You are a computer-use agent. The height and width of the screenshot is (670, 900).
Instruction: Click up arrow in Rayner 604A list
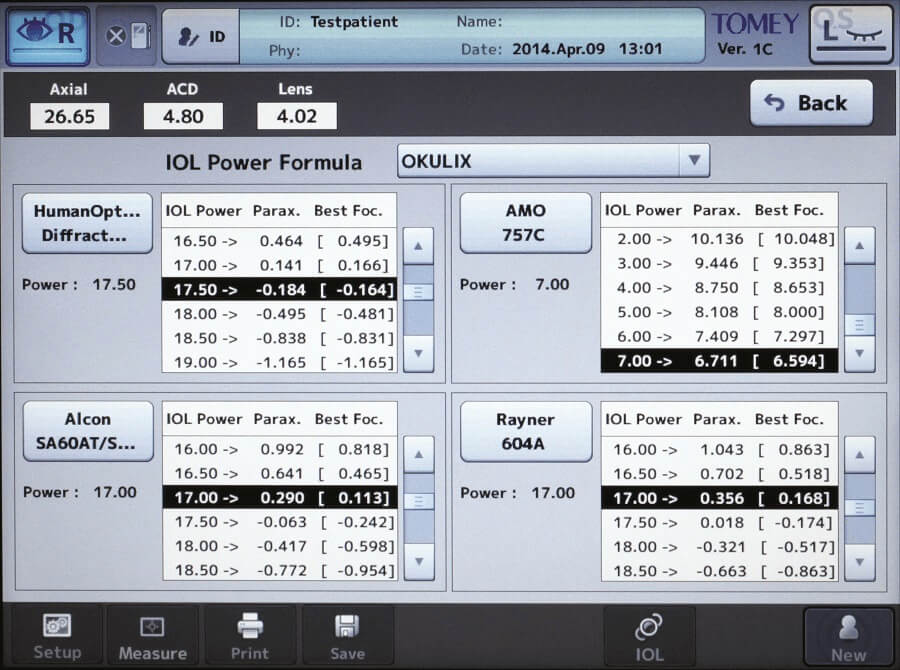860,455
